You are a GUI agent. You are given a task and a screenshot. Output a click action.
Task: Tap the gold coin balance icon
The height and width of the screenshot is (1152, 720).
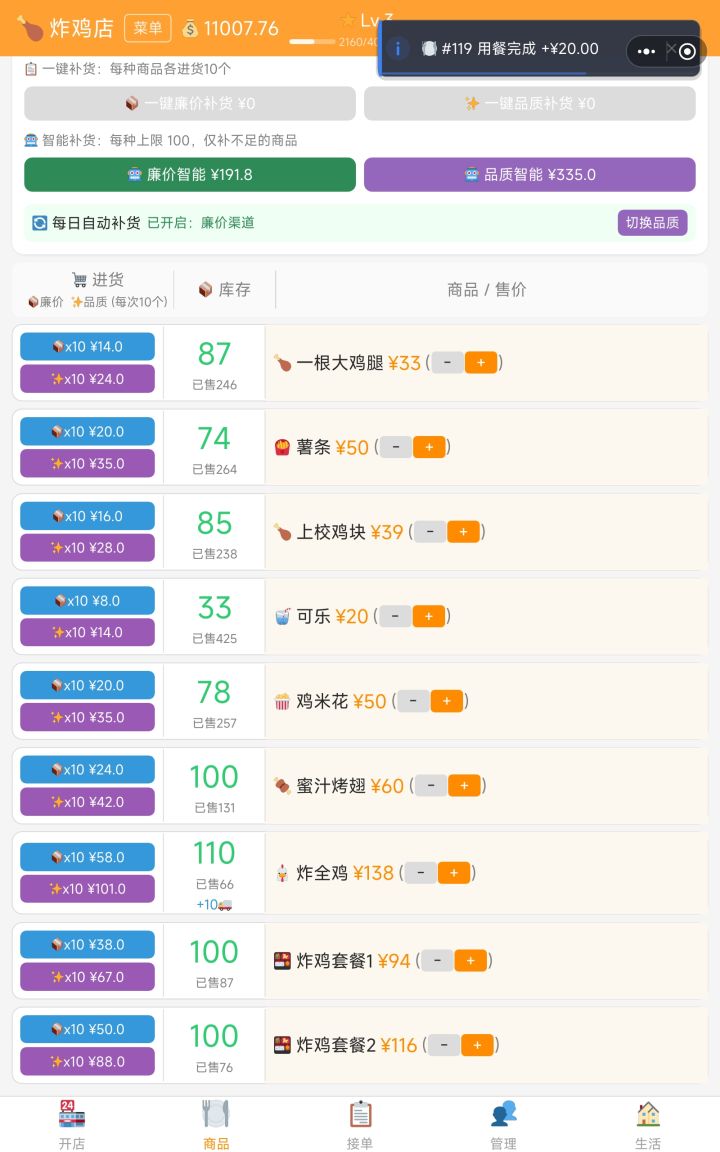[x=190, y=29]
